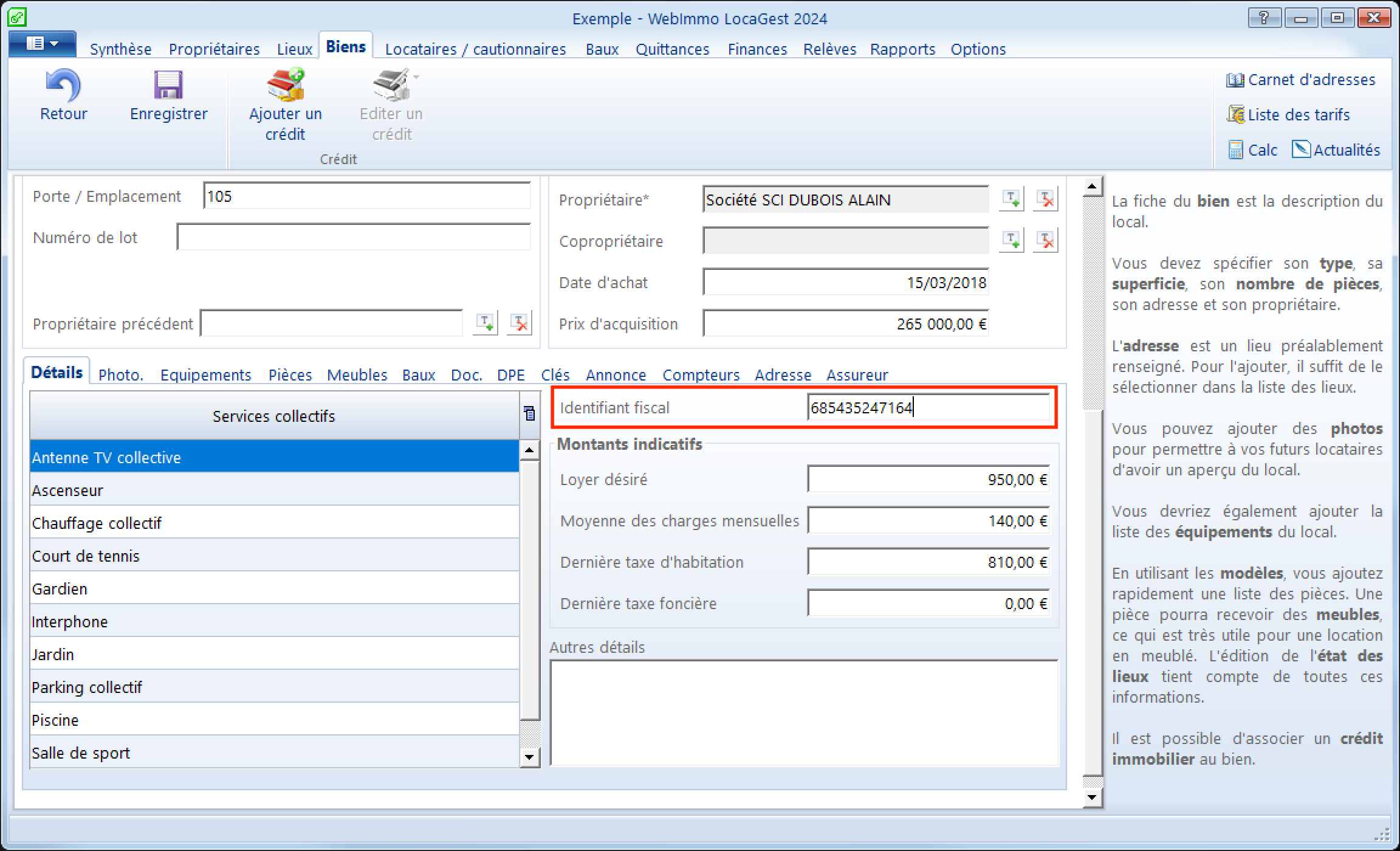
Task: Click services list scroll up arrow
Action: [x=529, y=450]
